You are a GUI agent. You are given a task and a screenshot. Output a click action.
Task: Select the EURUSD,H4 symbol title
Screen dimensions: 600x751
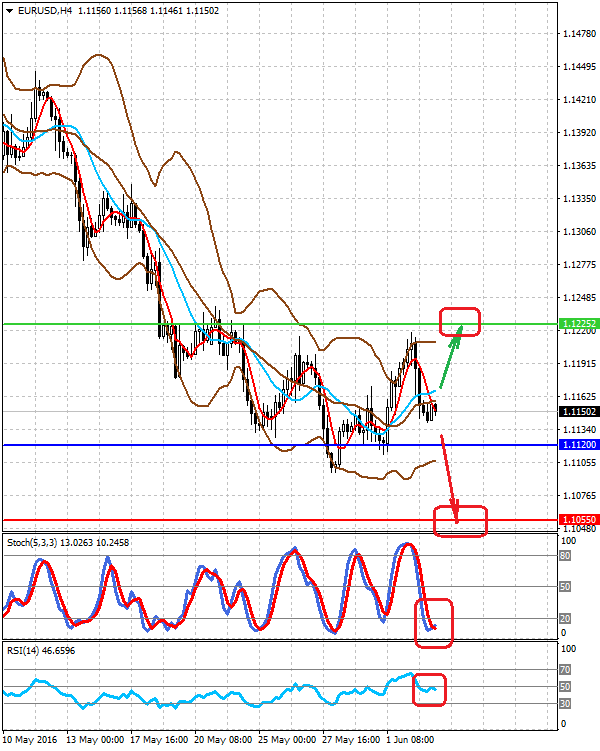pyautogui.click(x=45, y=11)
